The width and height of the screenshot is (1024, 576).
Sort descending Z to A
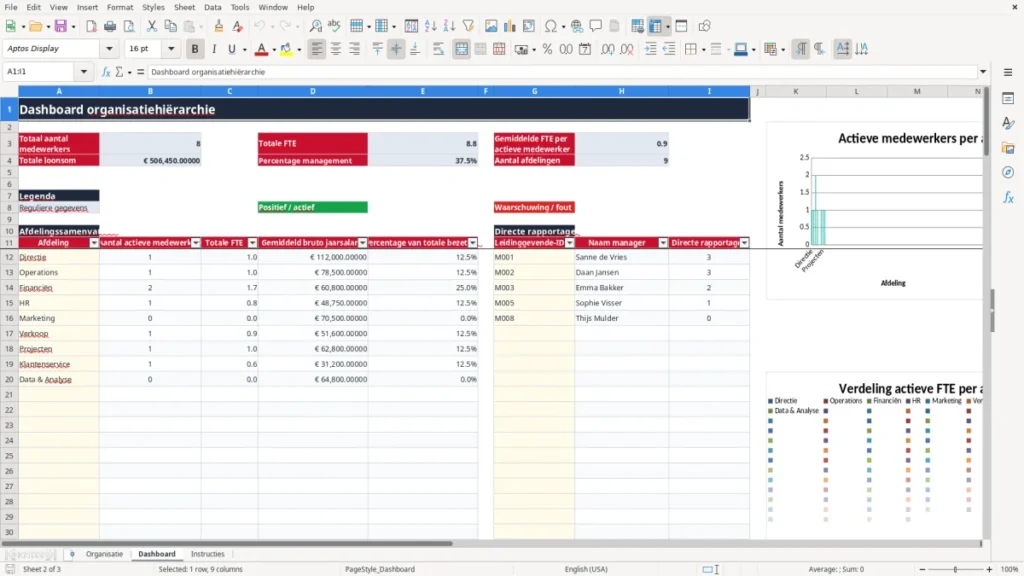coord(449,26)
